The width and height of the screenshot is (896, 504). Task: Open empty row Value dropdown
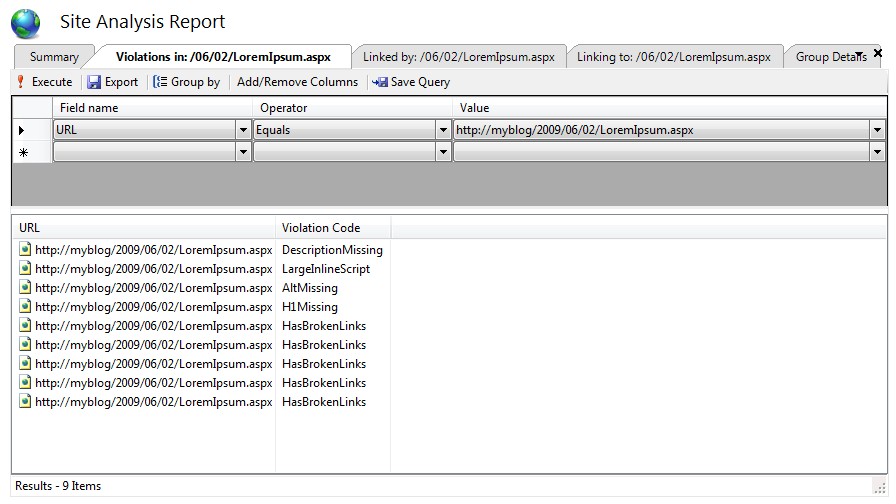(878, 152)
